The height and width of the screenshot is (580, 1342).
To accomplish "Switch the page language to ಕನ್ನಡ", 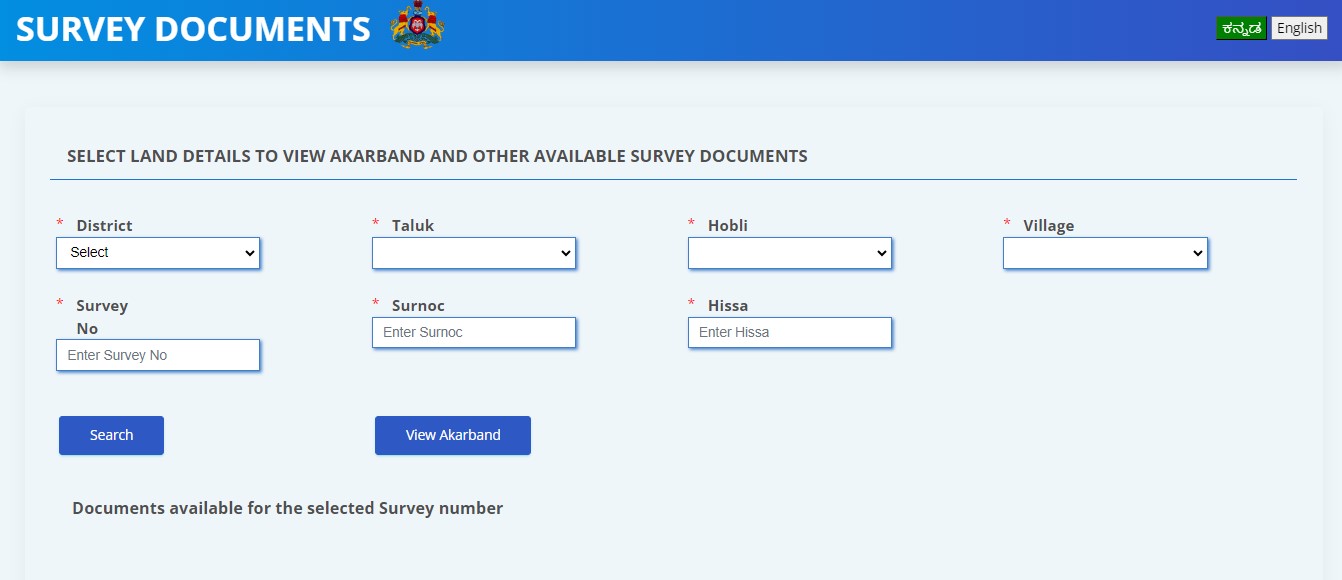I will click(1241, 28).
